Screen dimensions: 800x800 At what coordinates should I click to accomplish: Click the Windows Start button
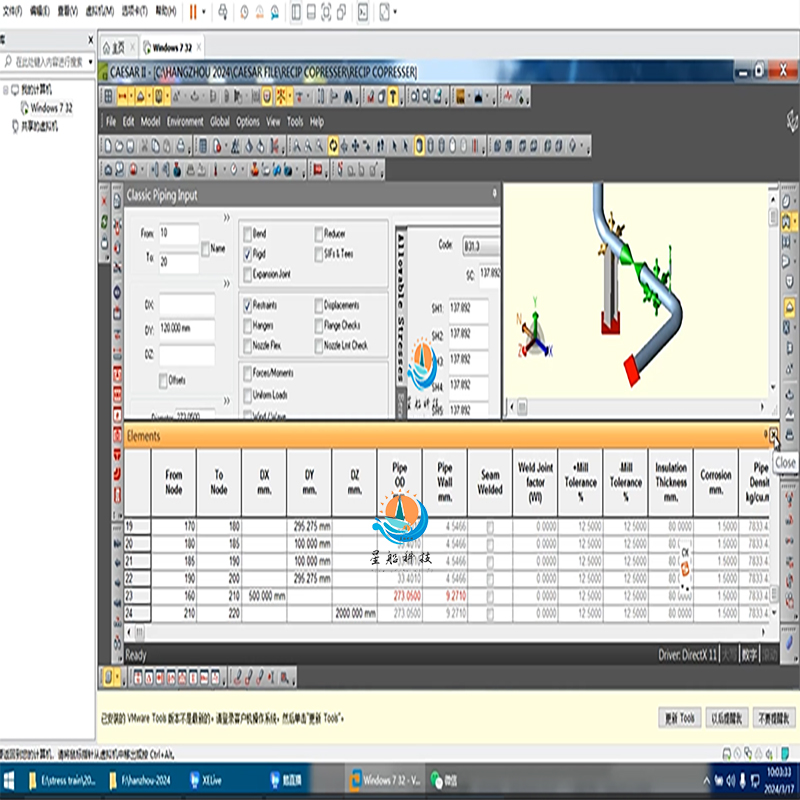[x=9, y=781]
